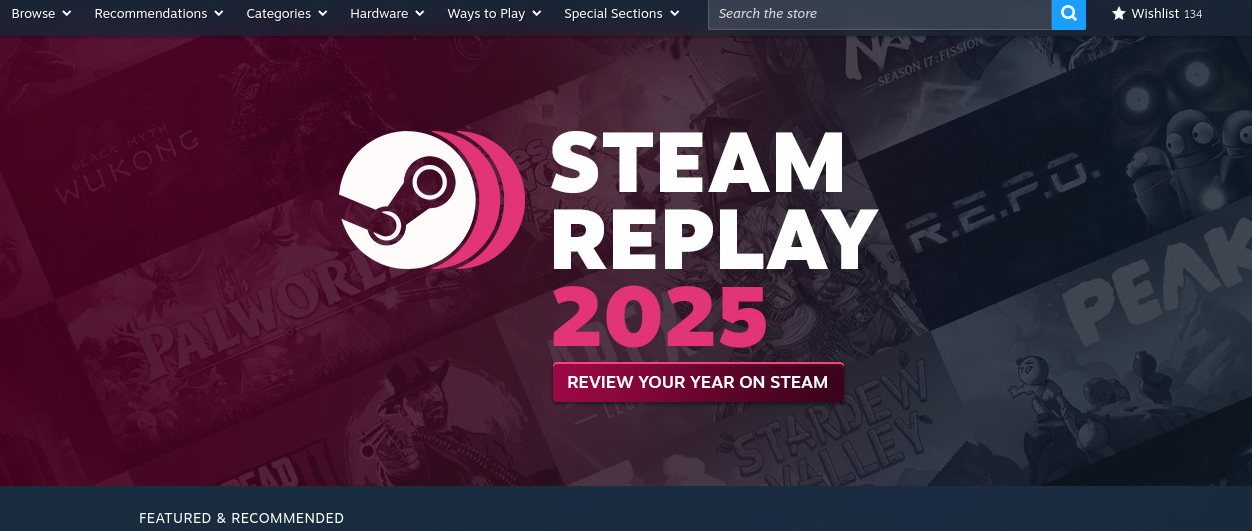Screen dimensions: 1252x531
Task: Focus the Search the store field
Action: pyautogui.click(x=880, y=14)
